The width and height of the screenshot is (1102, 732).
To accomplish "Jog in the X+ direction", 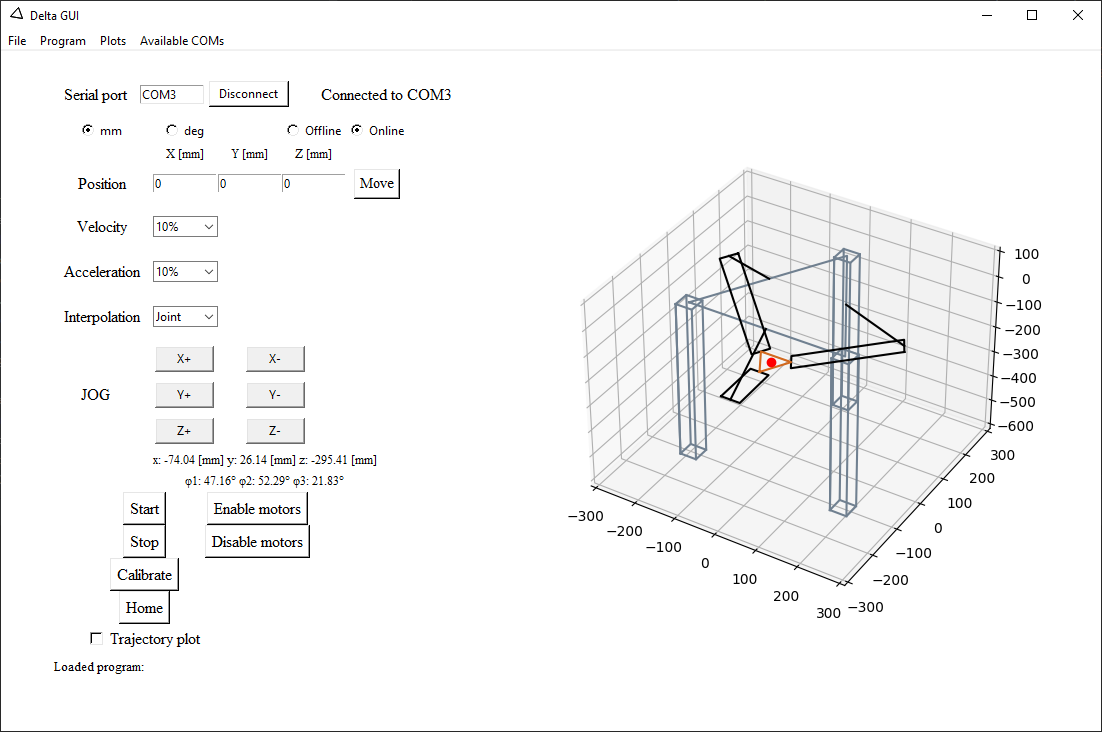I will tap(184, 359).
